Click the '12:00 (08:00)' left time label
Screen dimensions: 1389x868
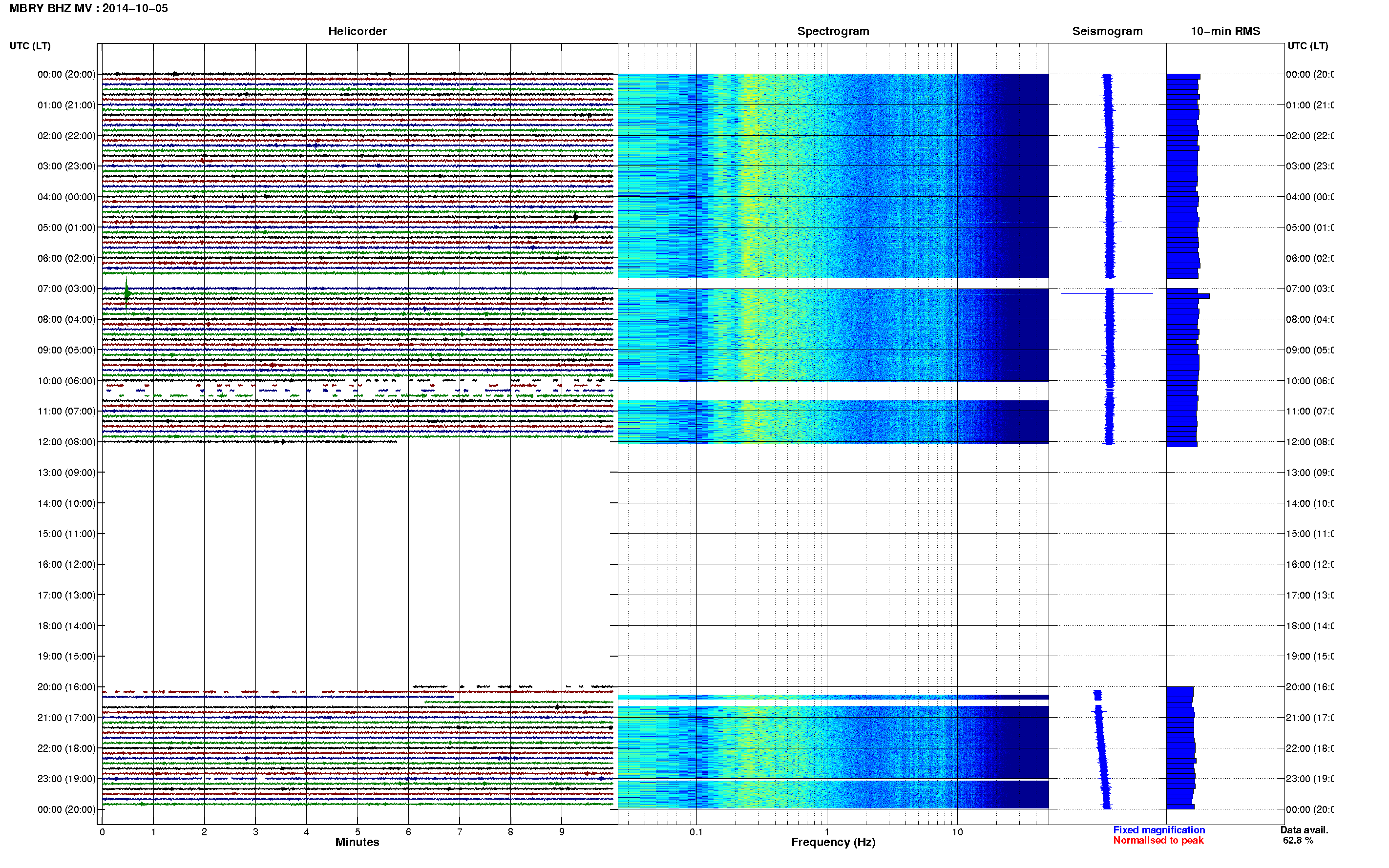click(66, 442)
